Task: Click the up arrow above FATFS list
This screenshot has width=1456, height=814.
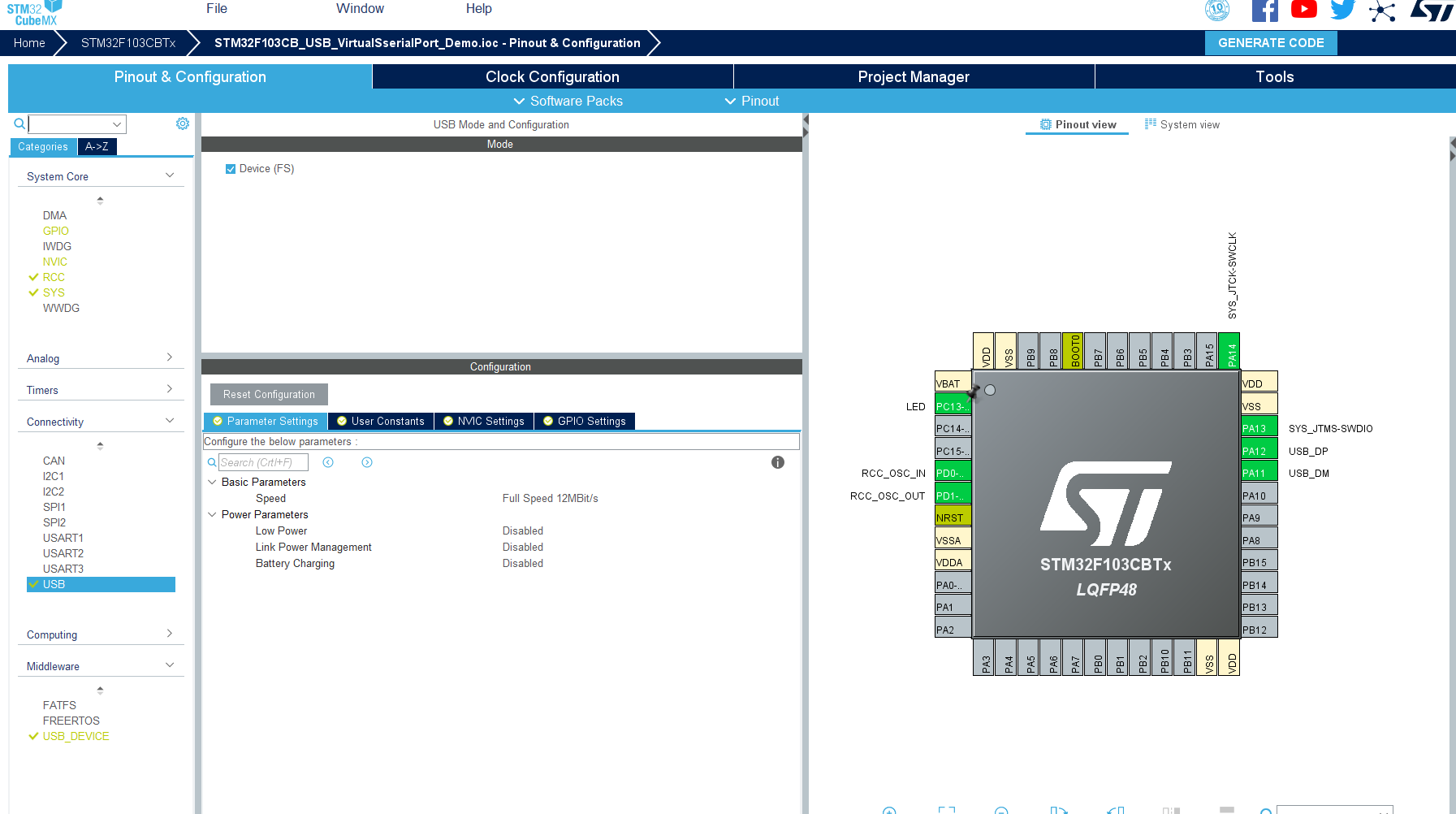Action: (100, 690)
